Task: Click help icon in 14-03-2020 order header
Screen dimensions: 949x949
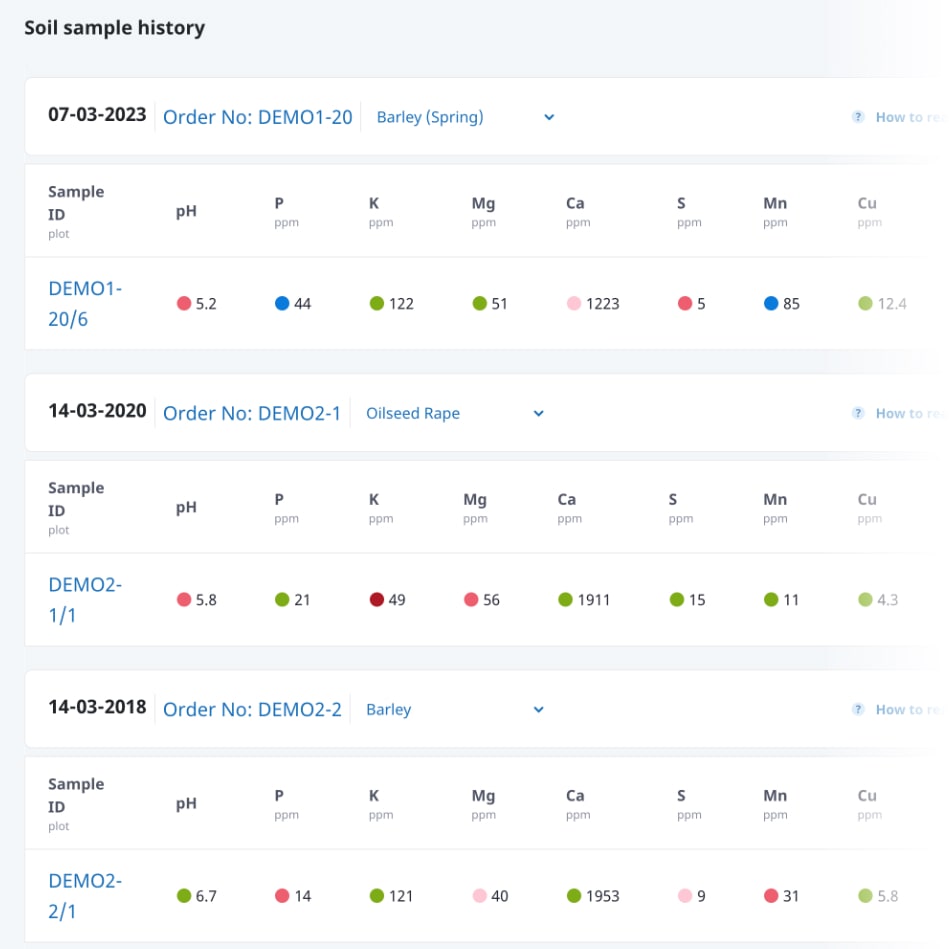Action: coord(857,413)
